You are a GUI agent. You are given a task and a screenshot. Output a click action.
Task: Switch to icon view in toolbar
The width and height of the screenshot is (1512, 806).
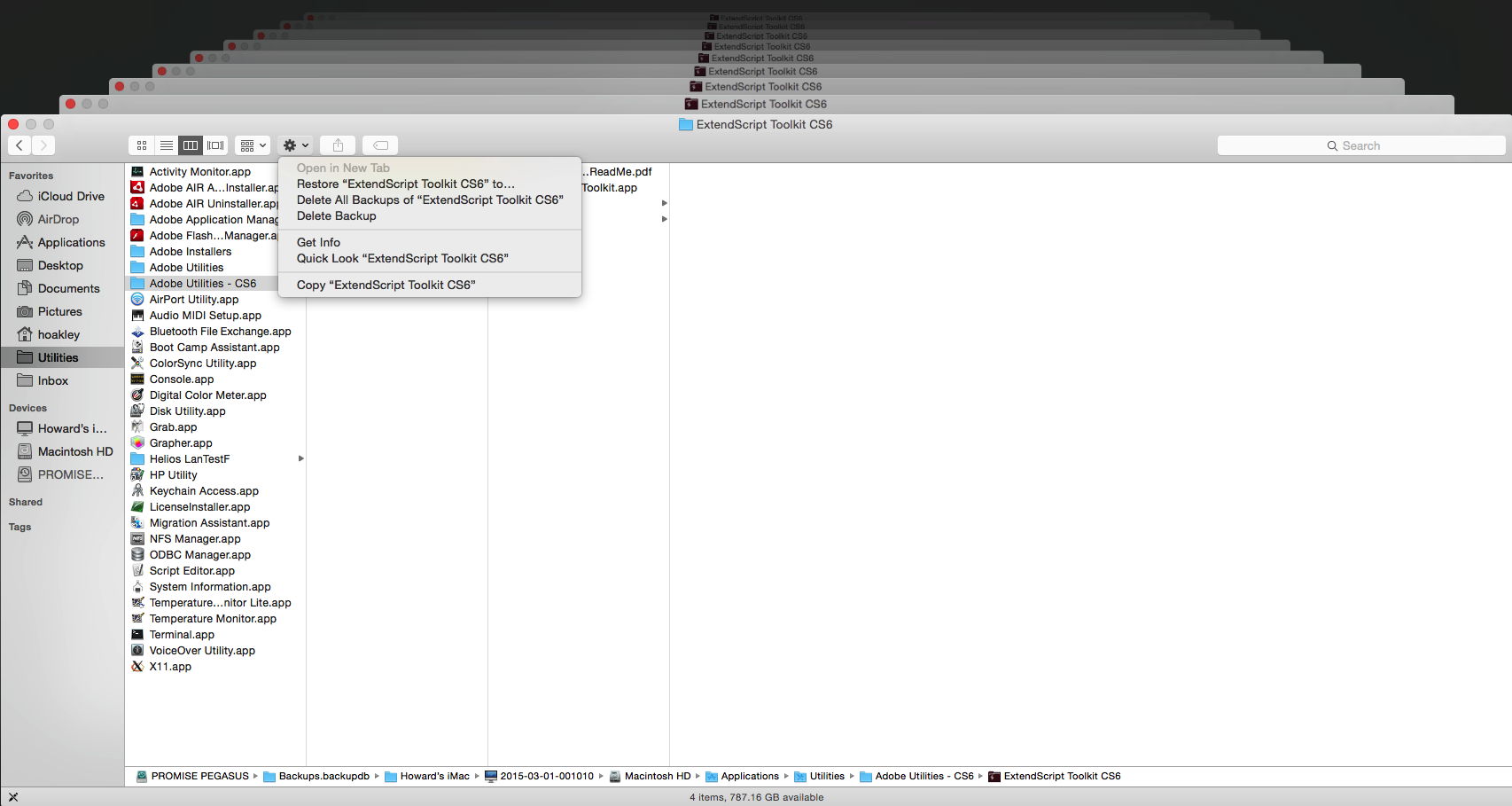[x=142, y=145]
